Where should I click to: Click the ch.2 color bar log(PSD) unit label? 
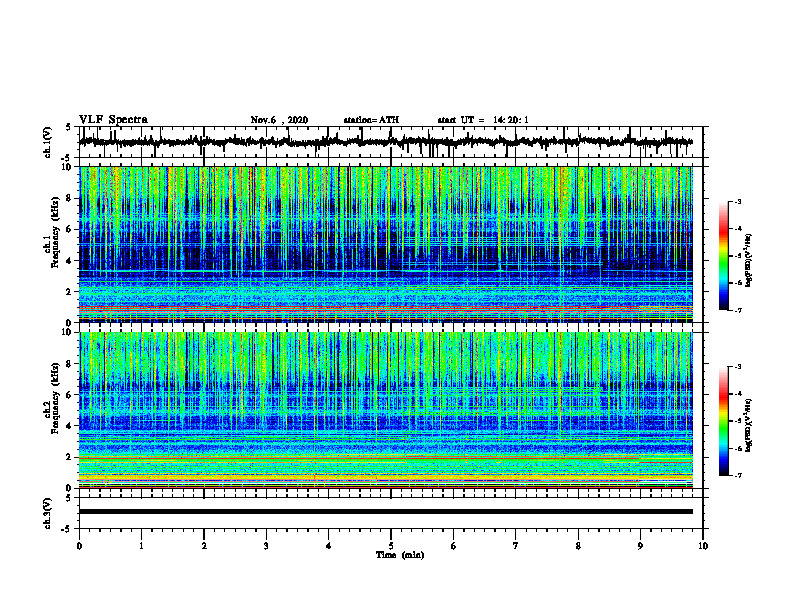coord(749,426)
